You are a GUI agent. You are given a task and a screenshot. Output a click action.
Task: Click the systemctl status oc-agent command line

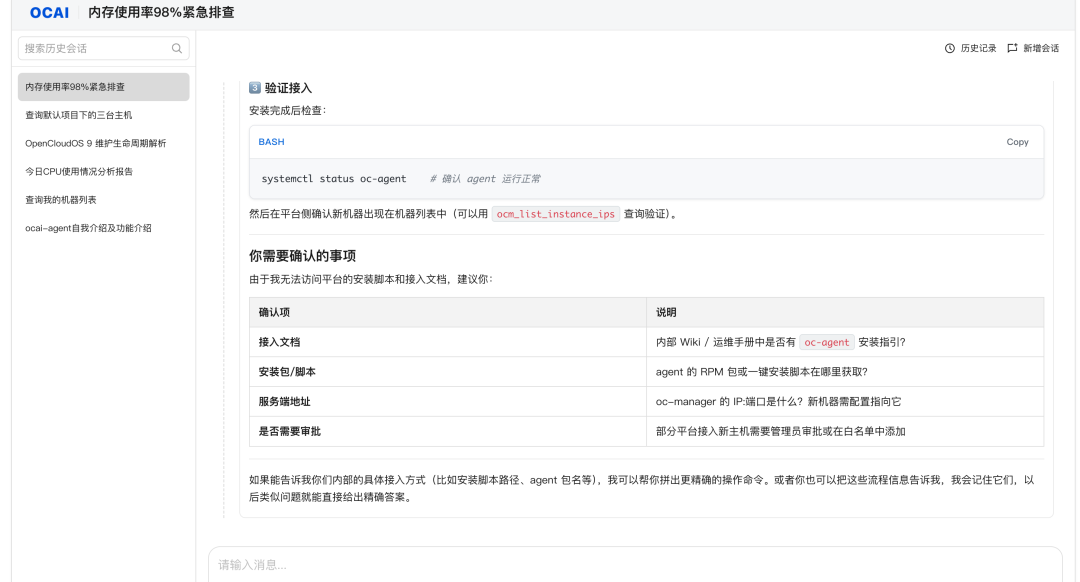(x=334, y=179)
